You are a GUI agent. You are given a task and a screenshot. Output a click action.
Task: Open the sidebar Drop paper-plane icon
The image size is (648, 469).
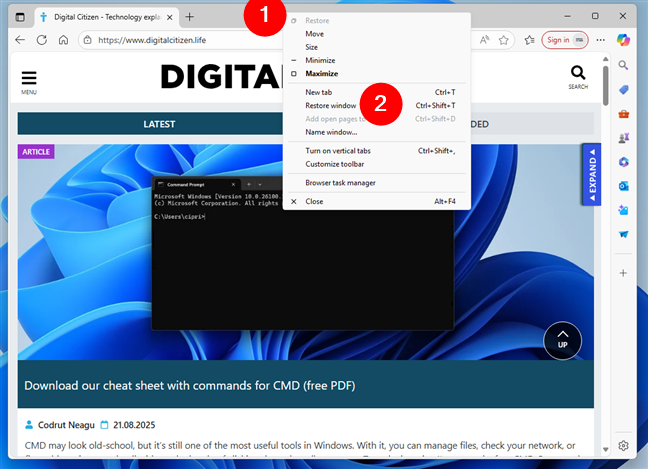click(x=624, y=234)
